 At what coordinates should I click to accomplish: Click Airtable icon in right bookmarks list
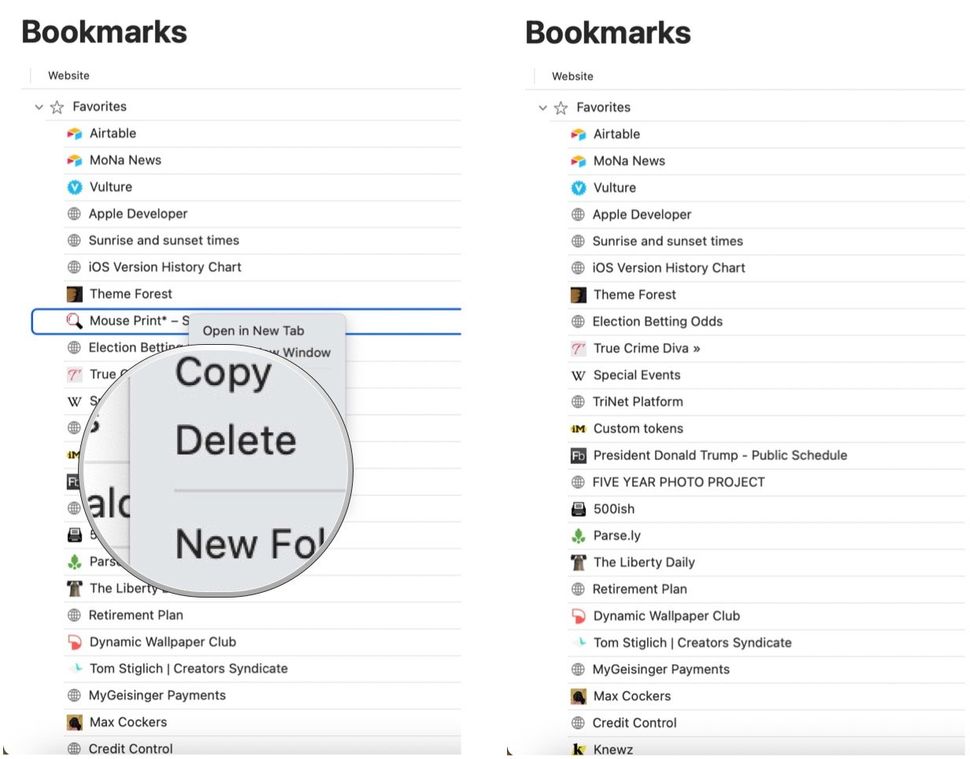[578, 134]
